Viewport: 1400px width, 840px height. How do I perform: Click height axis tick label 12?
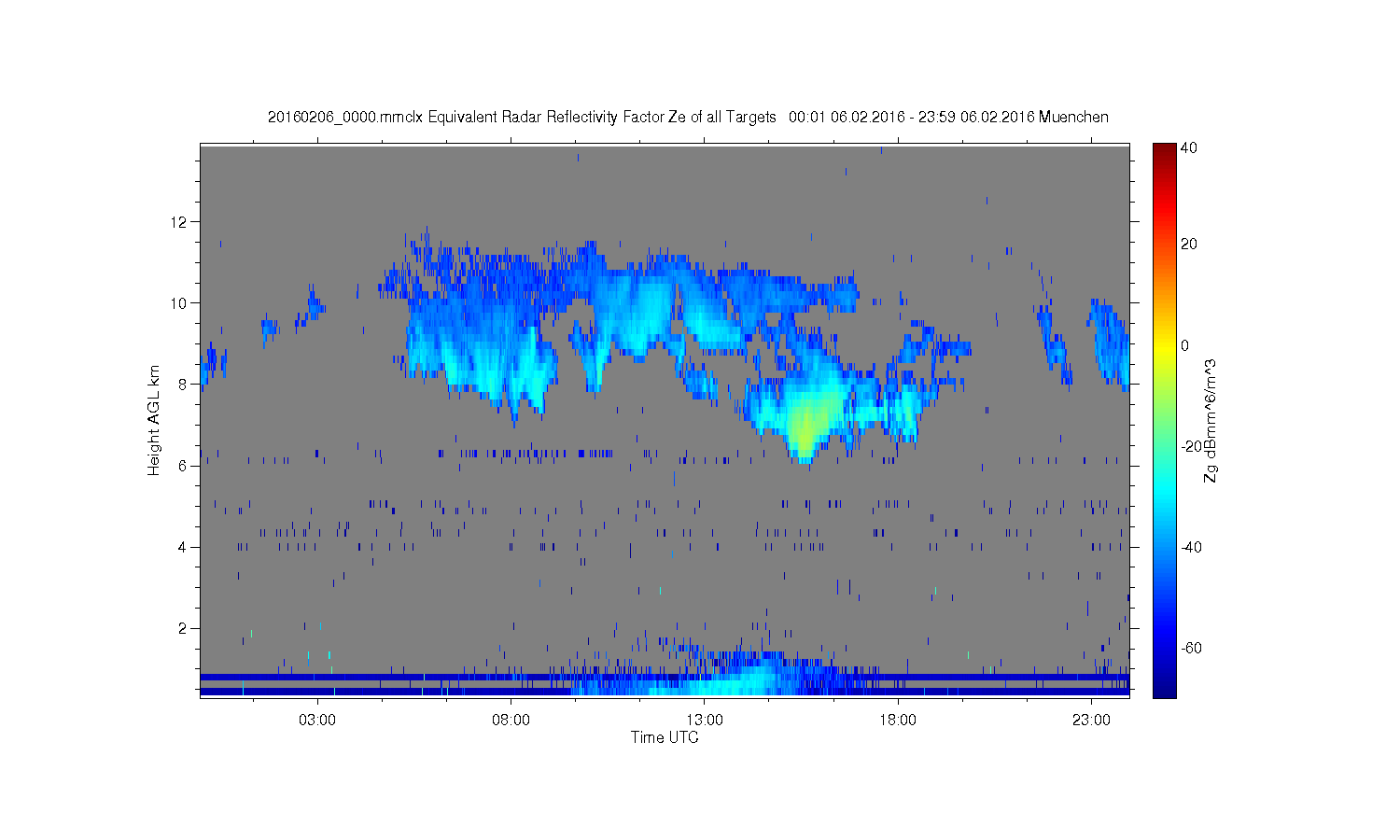[x=180, y=222]
